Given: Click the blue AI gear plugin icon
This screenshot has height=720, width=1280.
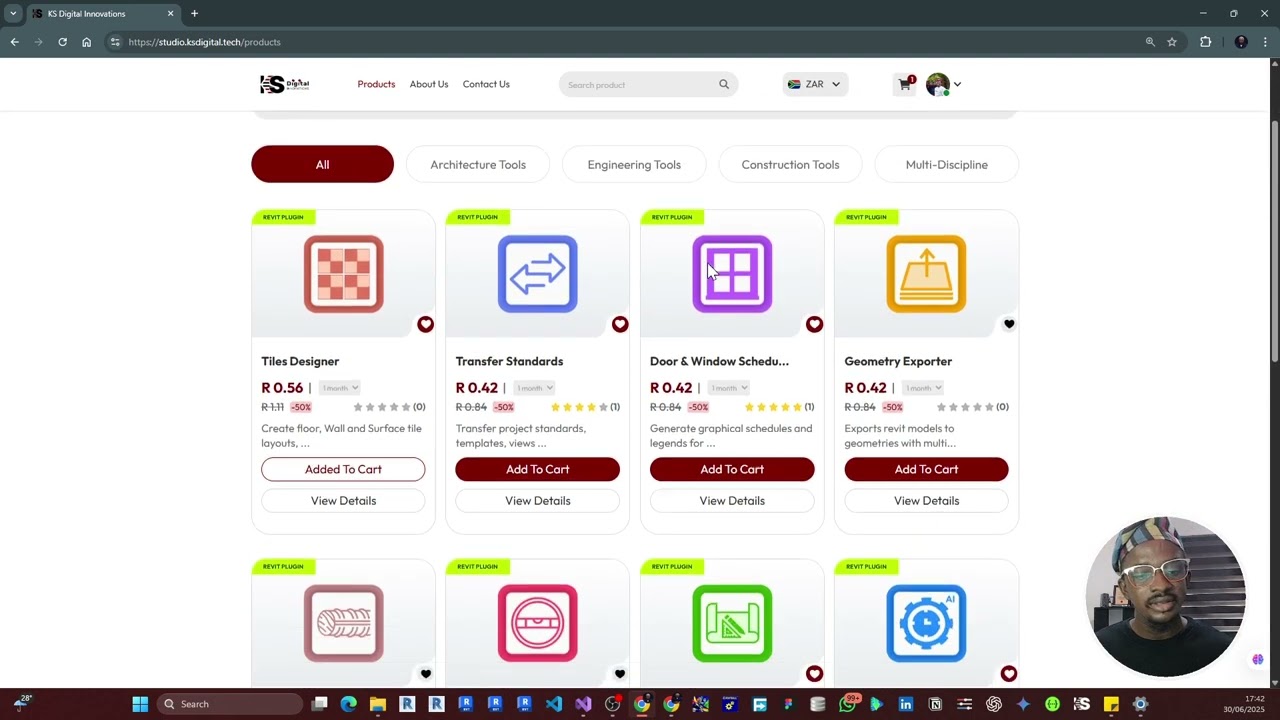Looking at the screenshot, I should pos(926,623).
